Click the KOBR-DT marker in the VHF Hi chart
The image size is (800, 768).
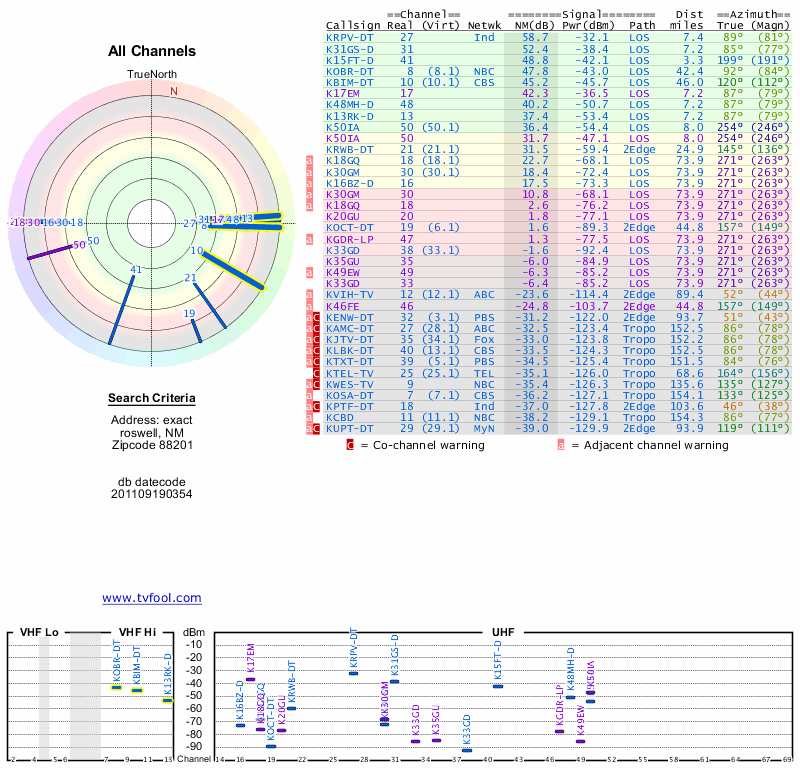point(116,687)
